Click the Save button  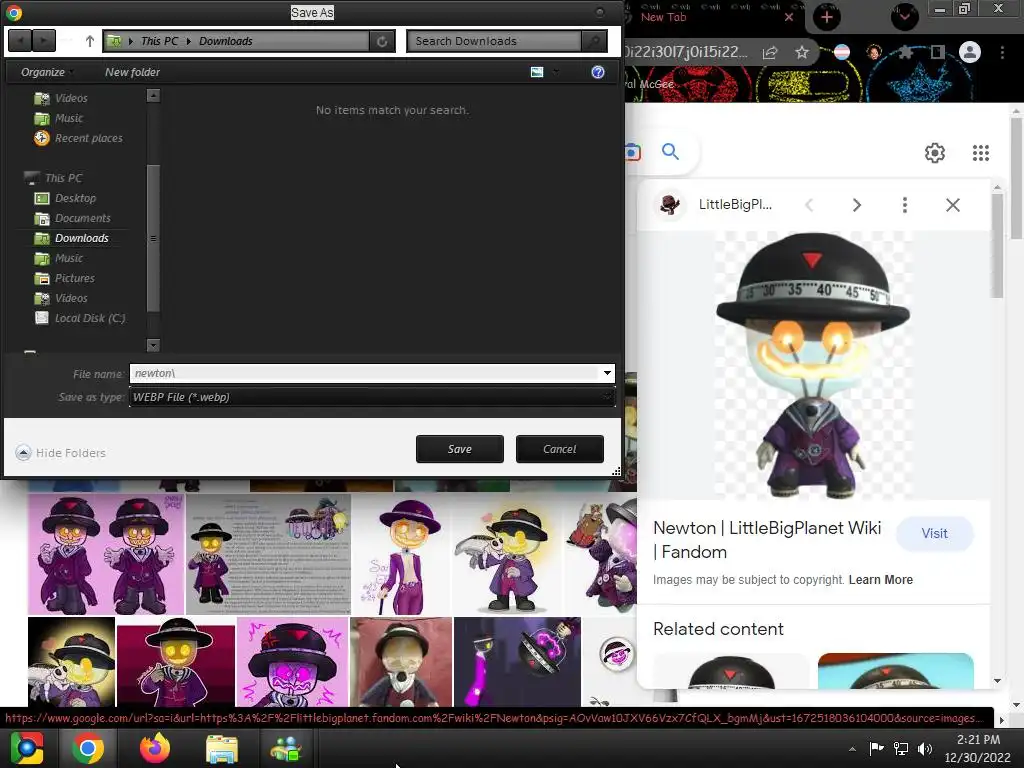coord(460,449)
